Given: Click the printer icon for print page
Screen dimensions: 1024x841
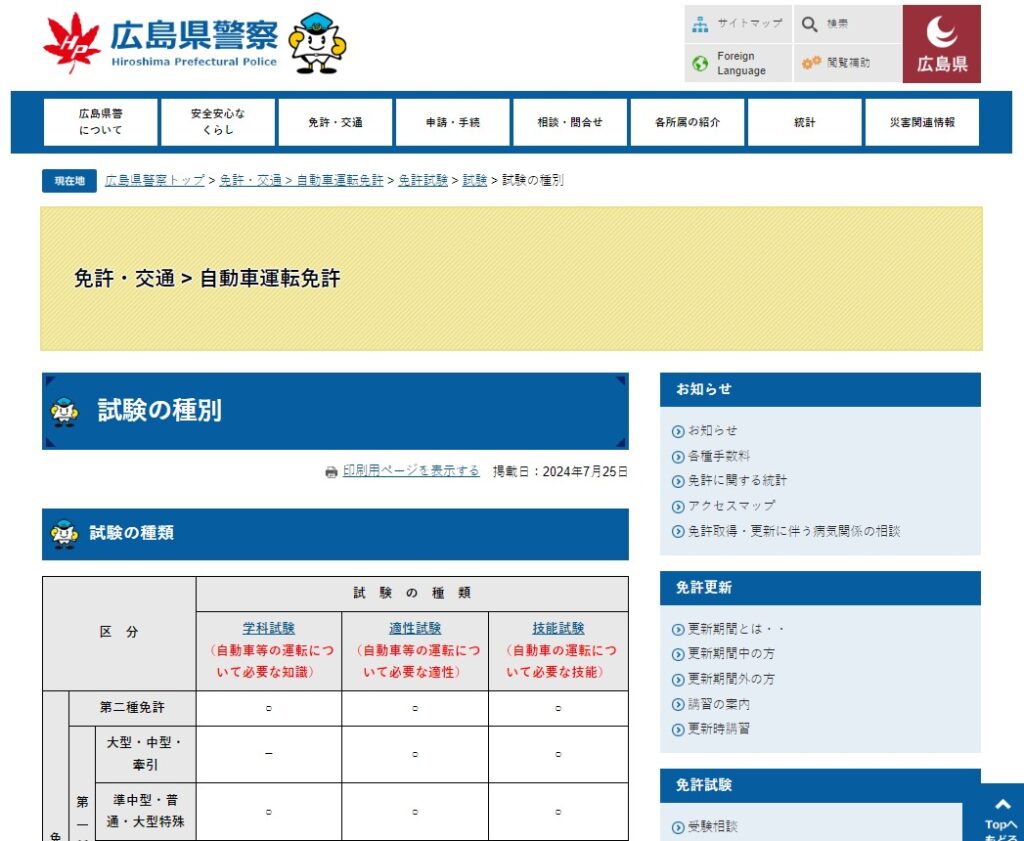Looking at the screenshot, I should coord(331,472).
